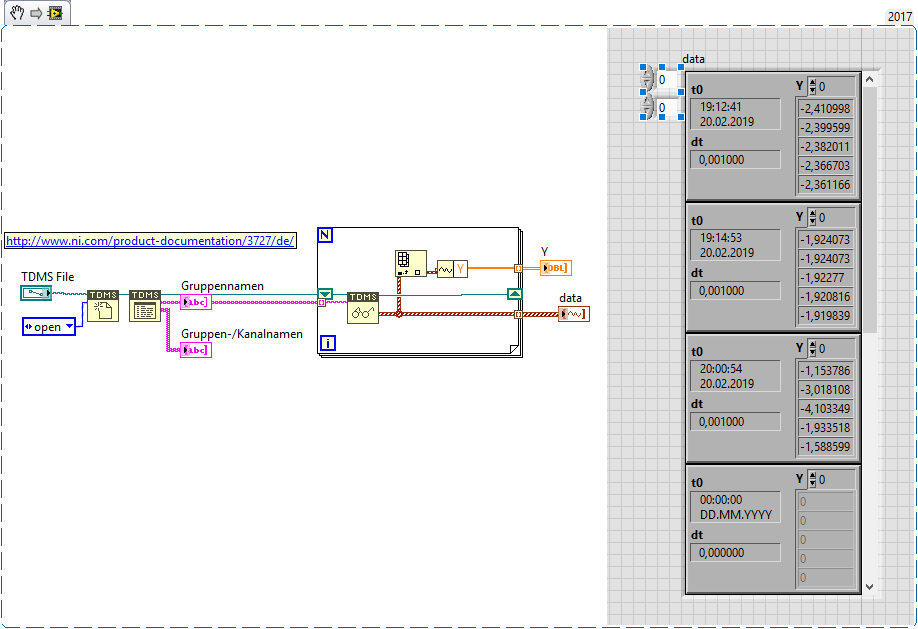Click the dt field of the first waveform
Viewport: 918px width, 629px height.
click(735, 160)
